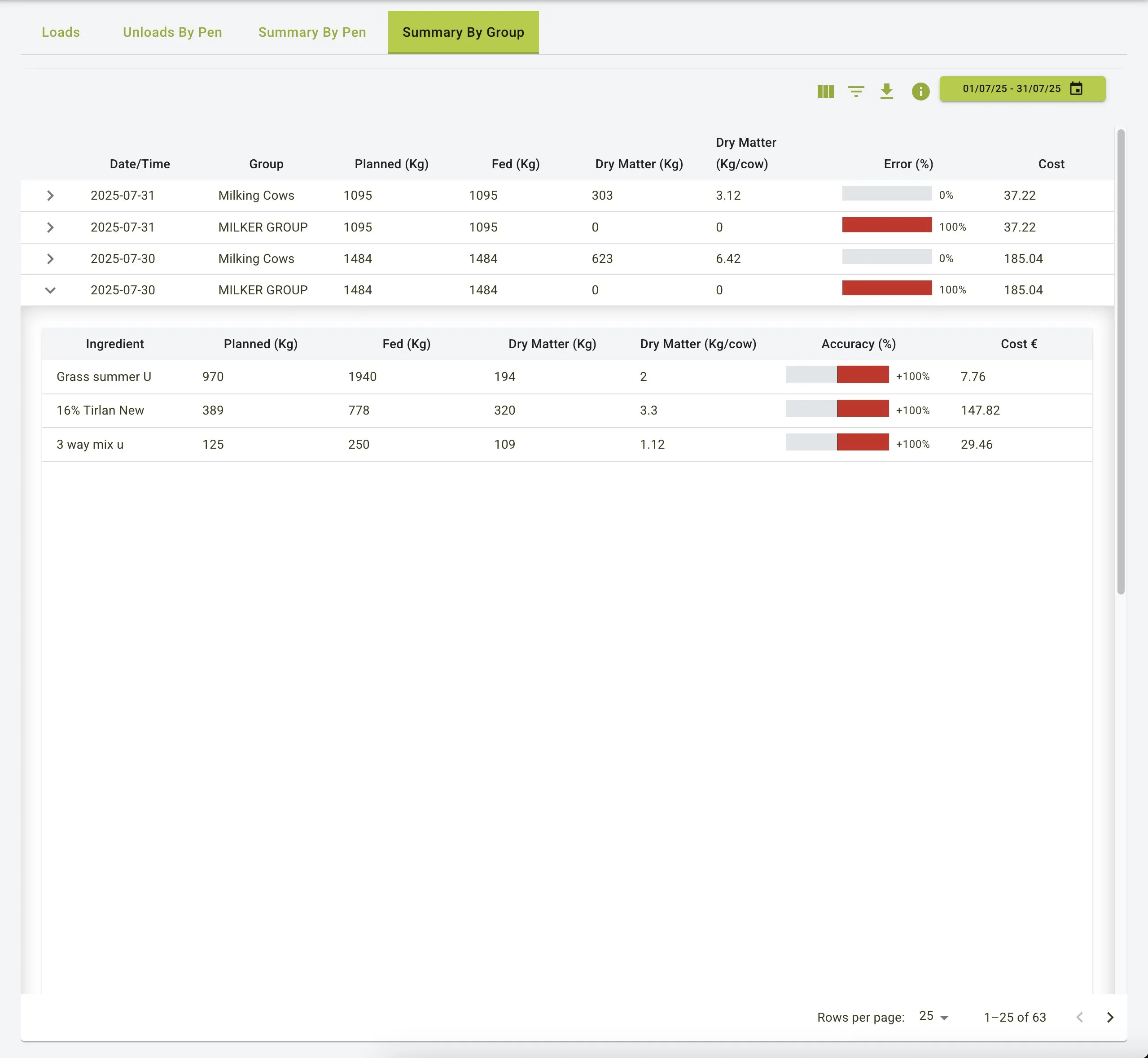Click Dry Matter (Kg) main column header
The image size is (1148, 1058).
(639, 164)
